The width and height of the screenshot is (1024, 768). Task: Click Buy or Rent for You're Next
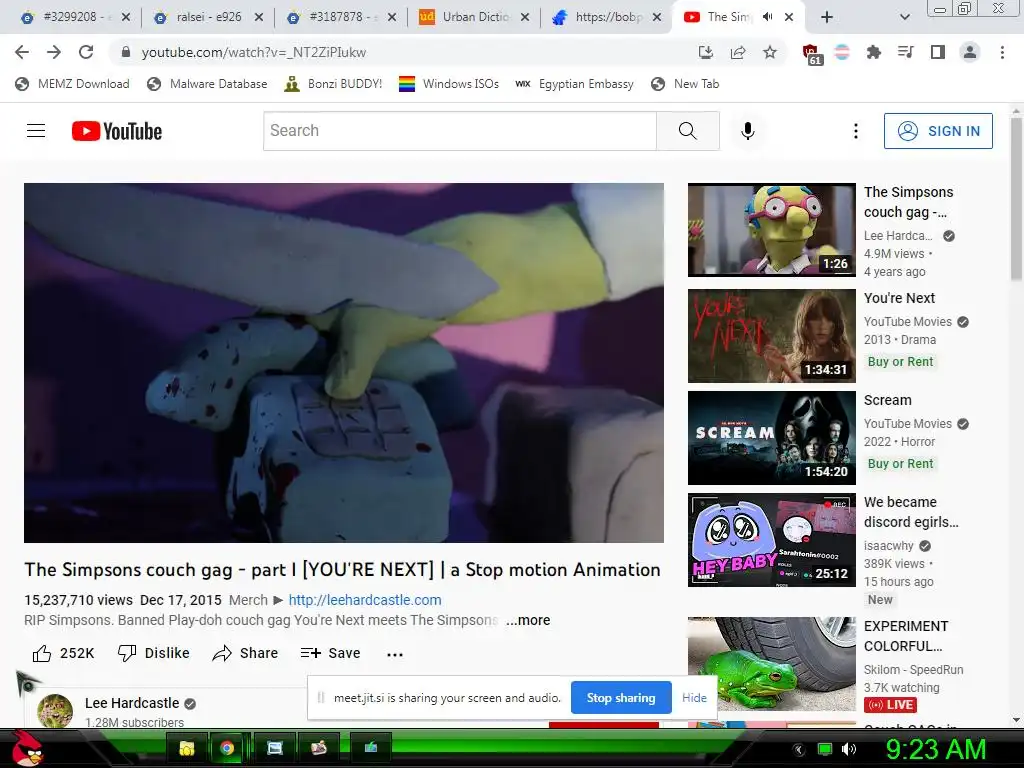(901, 361)
